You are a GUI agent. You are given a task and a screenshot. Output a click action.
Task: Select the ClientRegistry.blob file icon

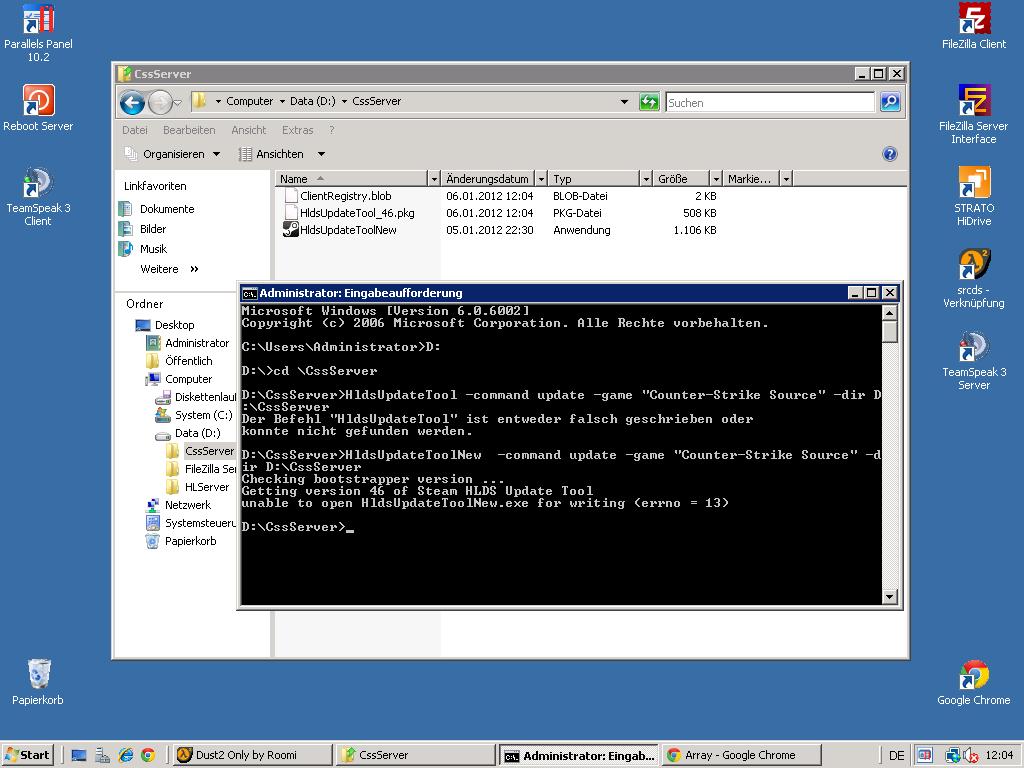tap(291, 195)
